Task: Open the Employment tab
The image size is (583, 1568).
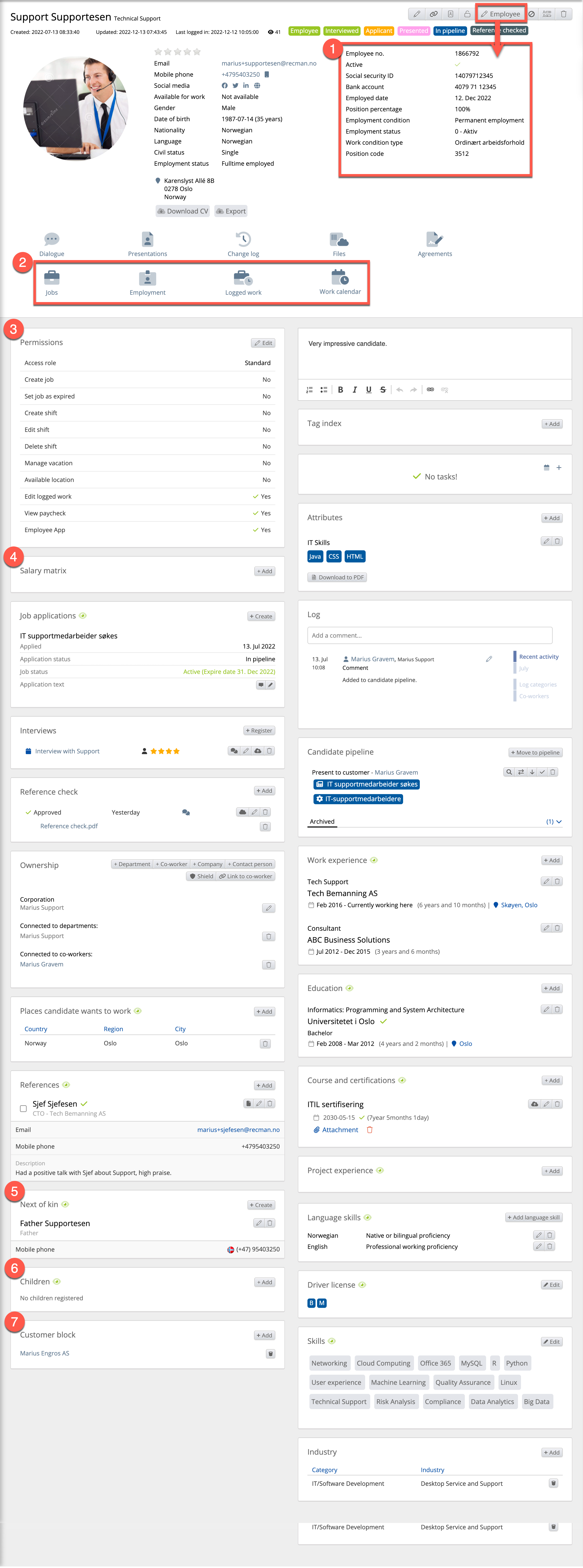Action: 147,279
